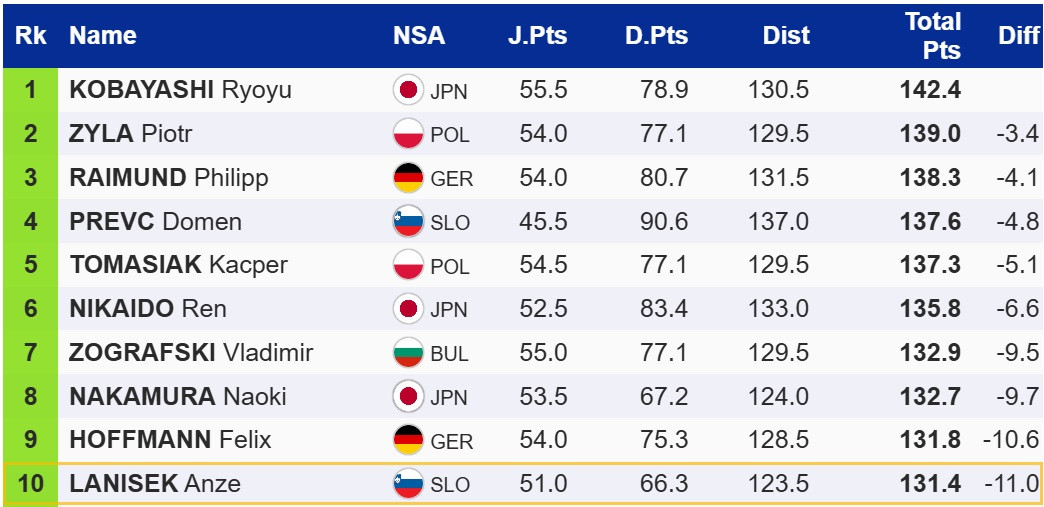Screen dimensions: 1044x507
Task: Sort by the Total Pts column header
Action: (x=932, y=36)
